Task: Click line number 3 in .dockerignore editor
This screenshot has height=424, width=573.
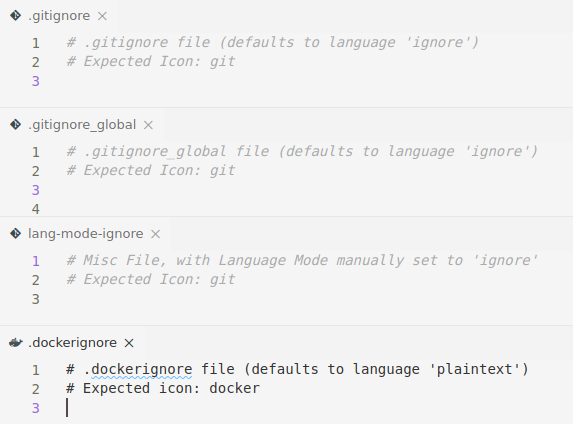Action: (x=35, y=408)
